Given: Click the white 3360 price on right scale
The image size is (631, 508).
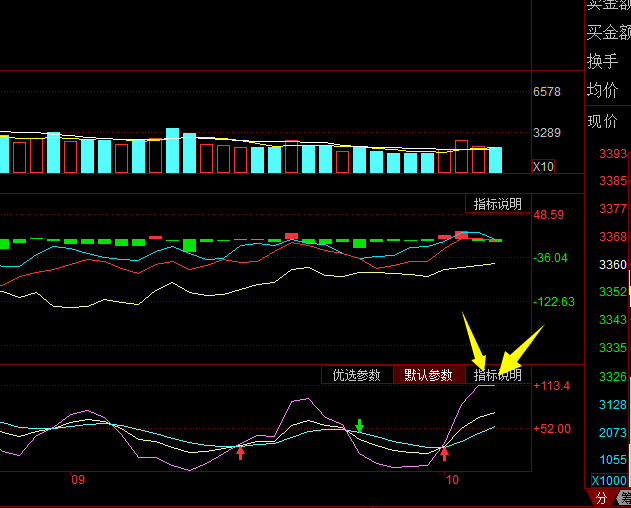Looking at the screenshot, I should pyautogui.click(x=613, y=265).
